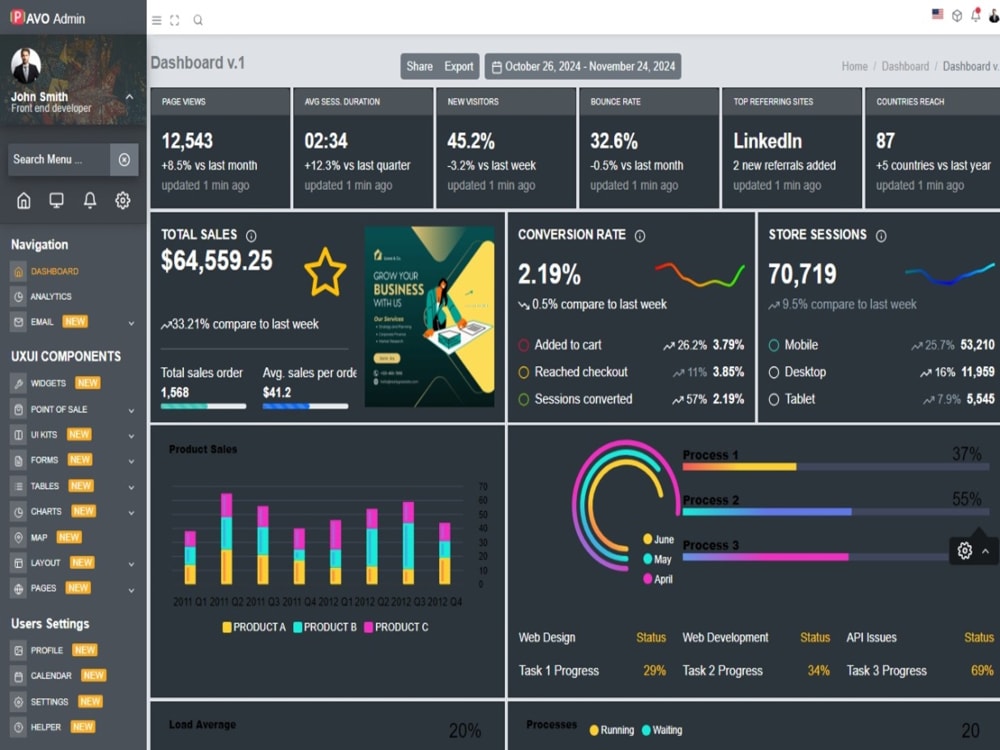Click the Process 1 progress bar
This screenshot has height=750, width=1000.
[835, 467]
